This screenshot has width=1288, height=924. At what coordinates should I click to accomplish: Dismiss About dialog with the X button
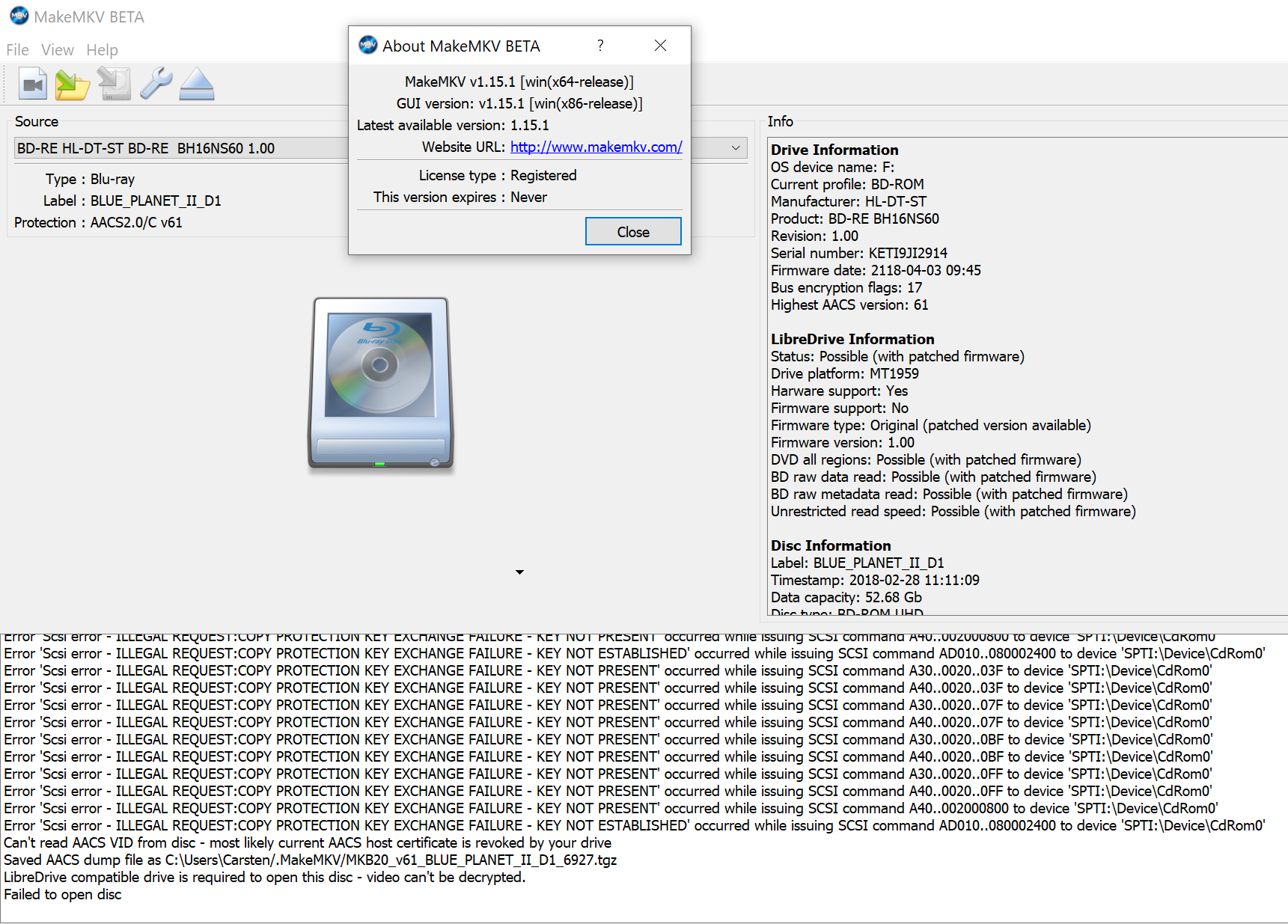(660, 46)
